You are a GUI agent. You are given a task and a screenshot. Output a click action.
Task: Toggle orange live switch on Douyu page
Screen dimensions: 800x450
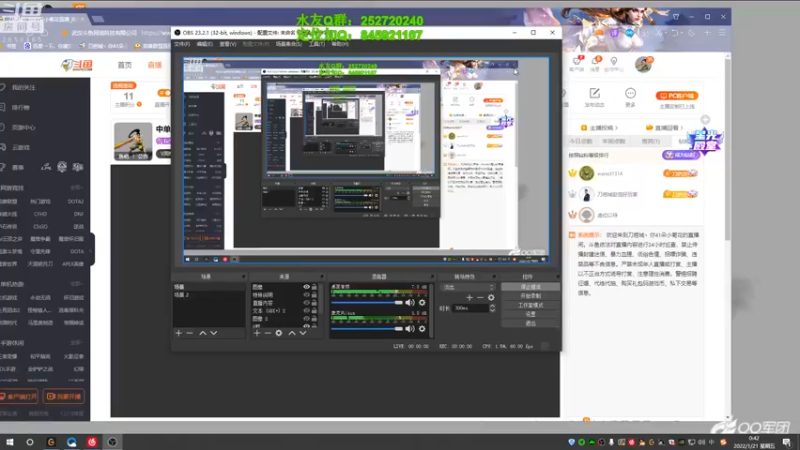click(x=164, y=93)
